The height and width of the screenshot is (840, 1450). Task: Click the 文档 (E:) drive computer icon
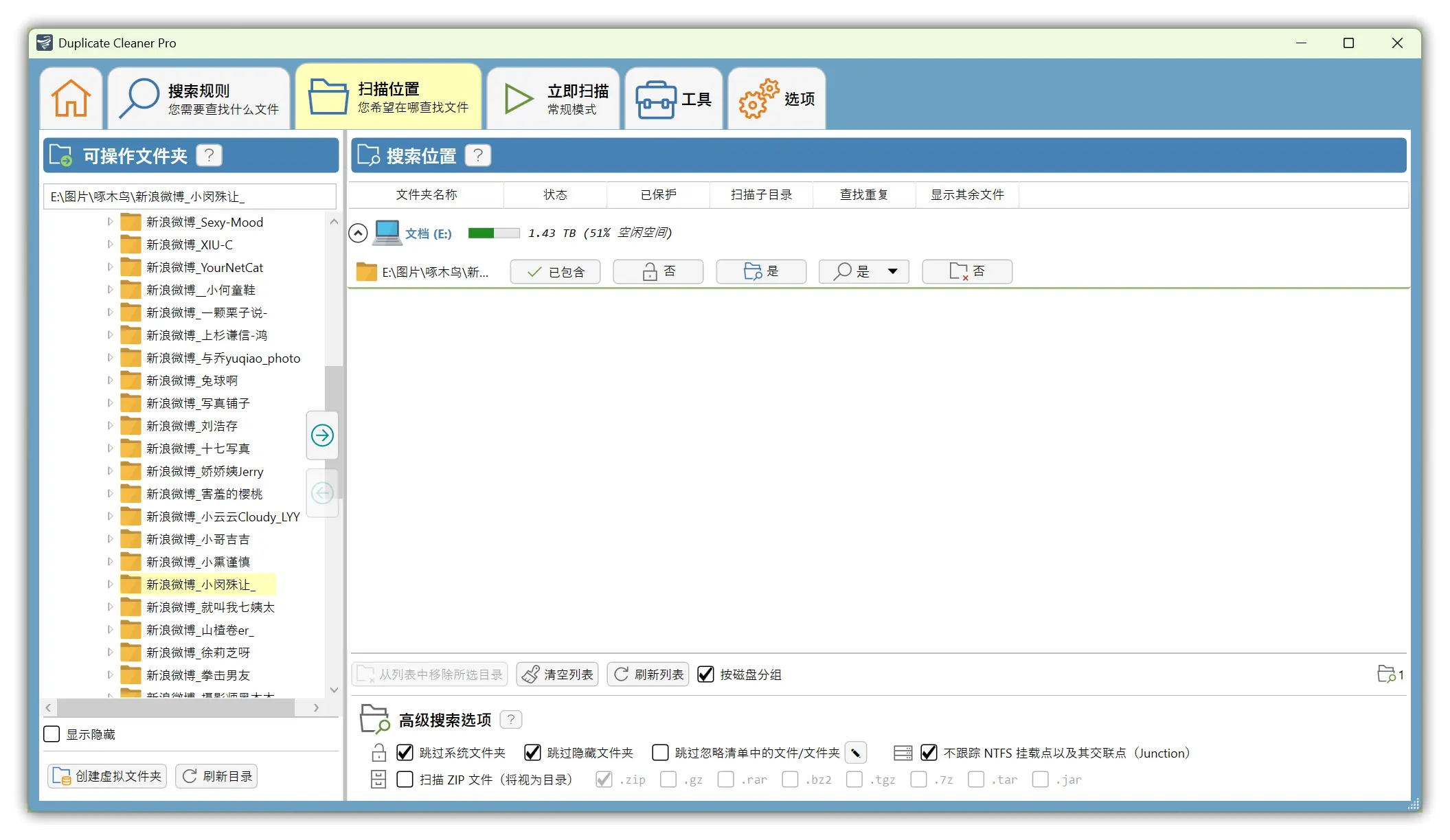tap(387, 233)
